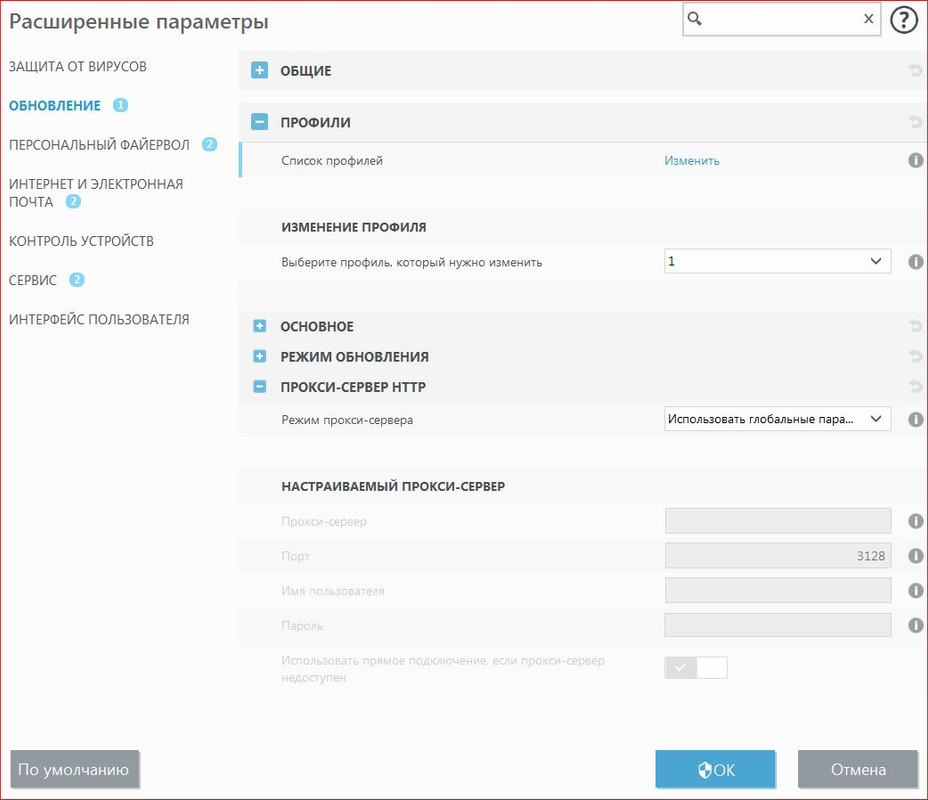
Task: Open the profile selection dropdown showing 1
Action: (778, 261)
